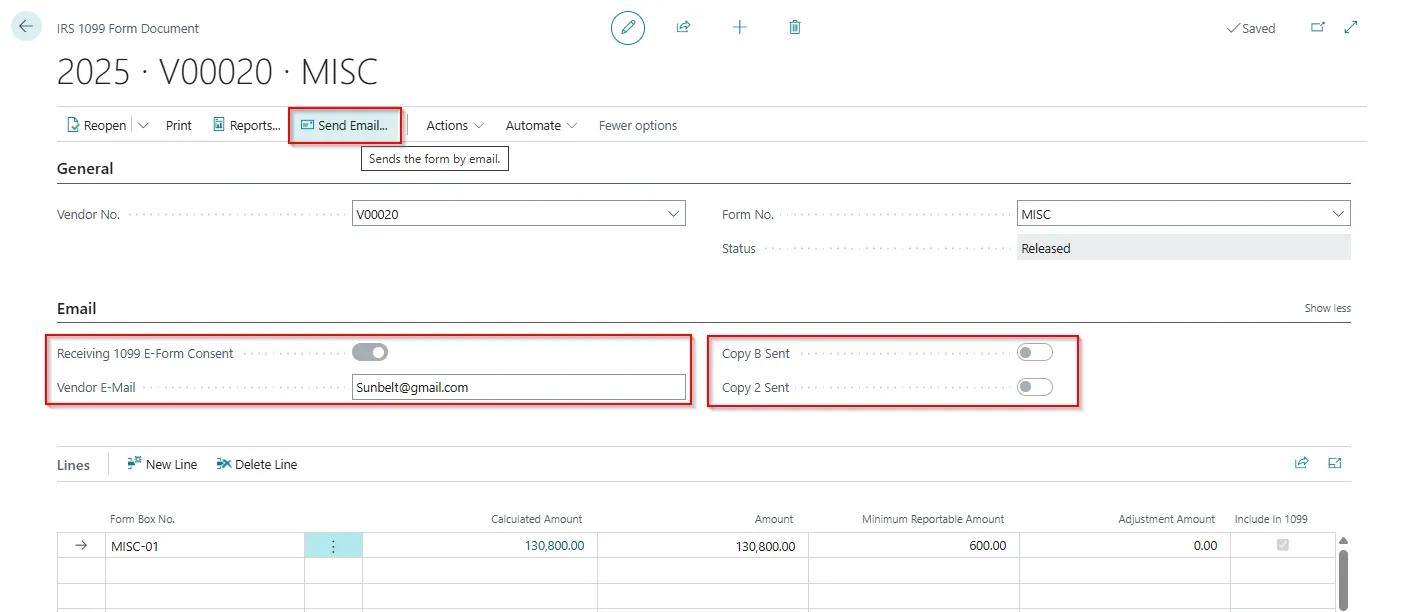Open the Vendor No. dropdown
Viewport: 1425px width, 612px height.
(673, 214)
